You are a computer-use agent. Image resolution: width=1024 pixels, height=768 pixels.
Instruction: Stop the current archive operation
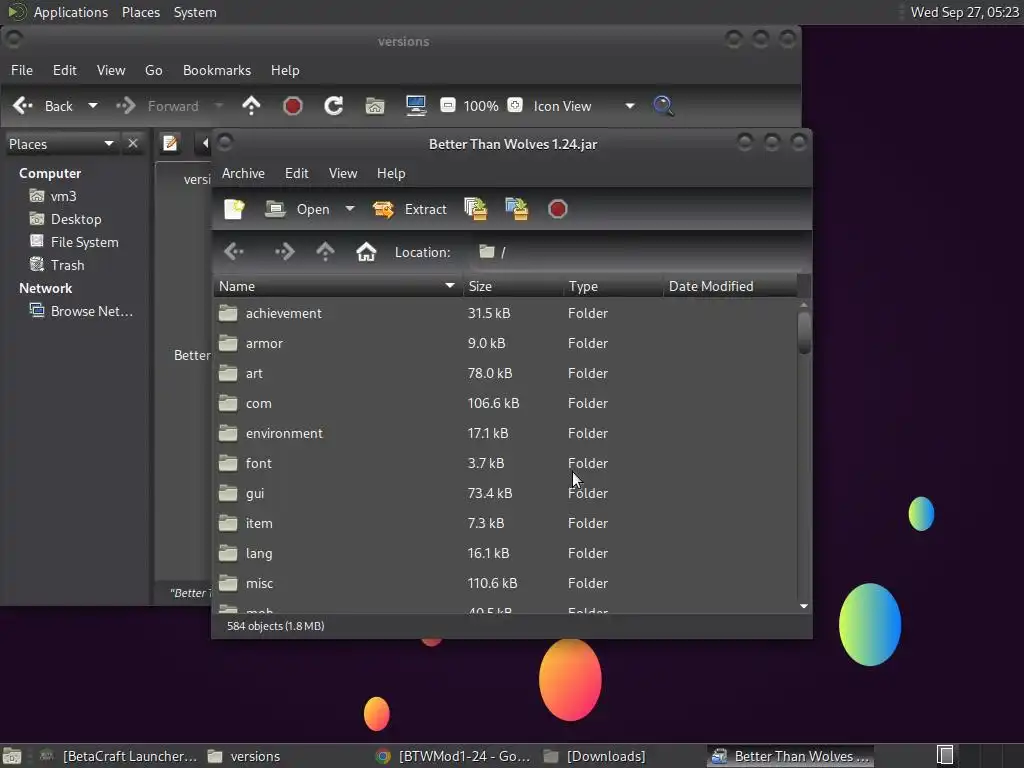tap(558, 209)
